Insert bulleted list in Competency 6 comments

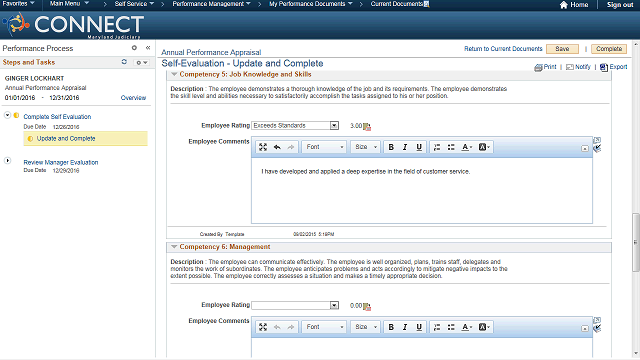click(451, 327)
